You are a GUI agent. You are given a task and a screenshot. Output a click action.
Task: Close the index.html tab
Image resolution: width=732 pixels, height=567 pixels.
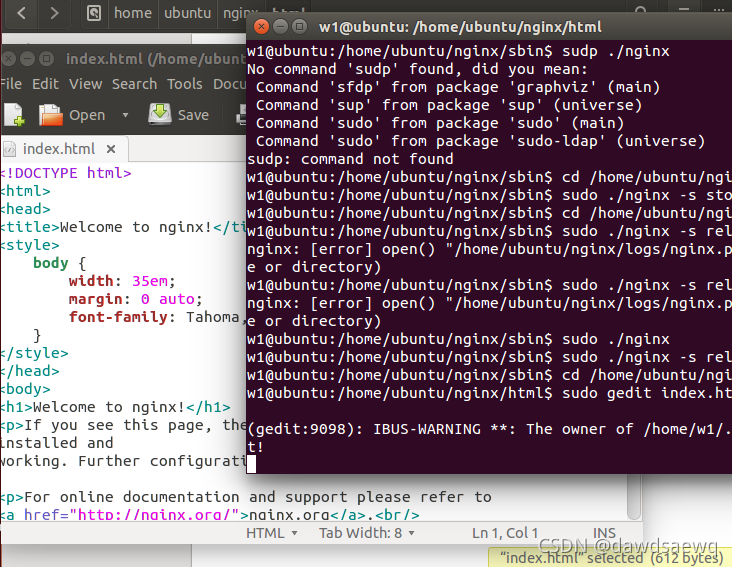tap(111, 149)
